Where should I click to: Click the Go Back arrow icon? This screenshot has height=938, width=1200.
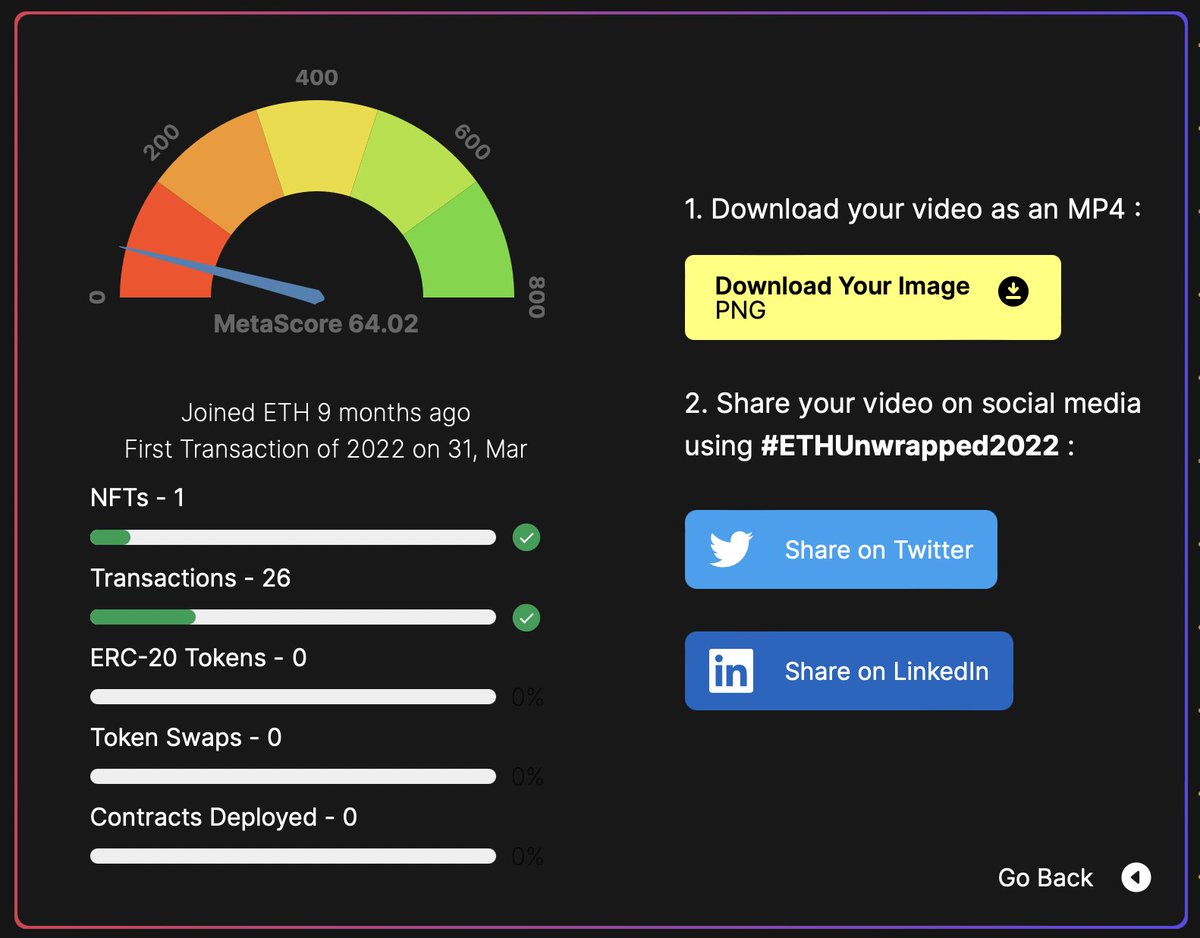(1136, 877)
